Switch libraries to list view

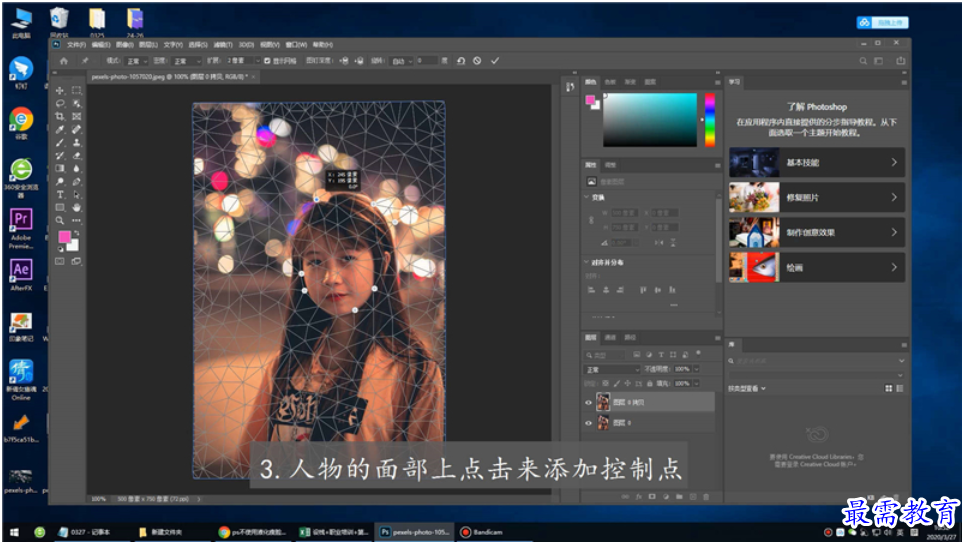899,389
